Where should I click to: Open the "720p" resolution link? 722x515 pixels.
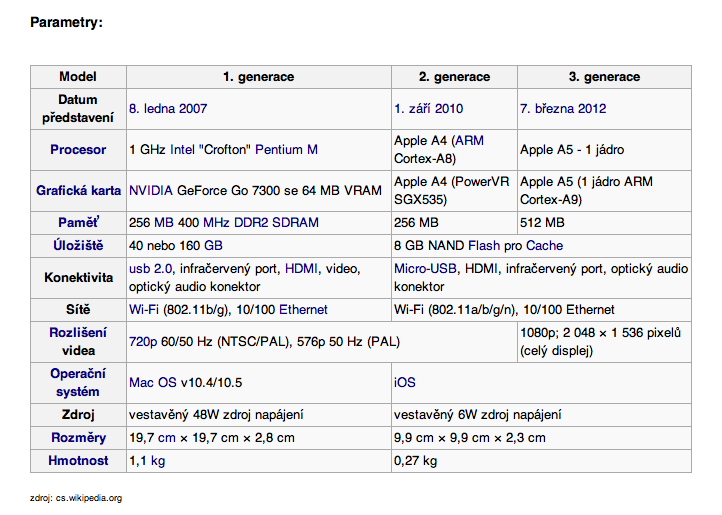142,342
